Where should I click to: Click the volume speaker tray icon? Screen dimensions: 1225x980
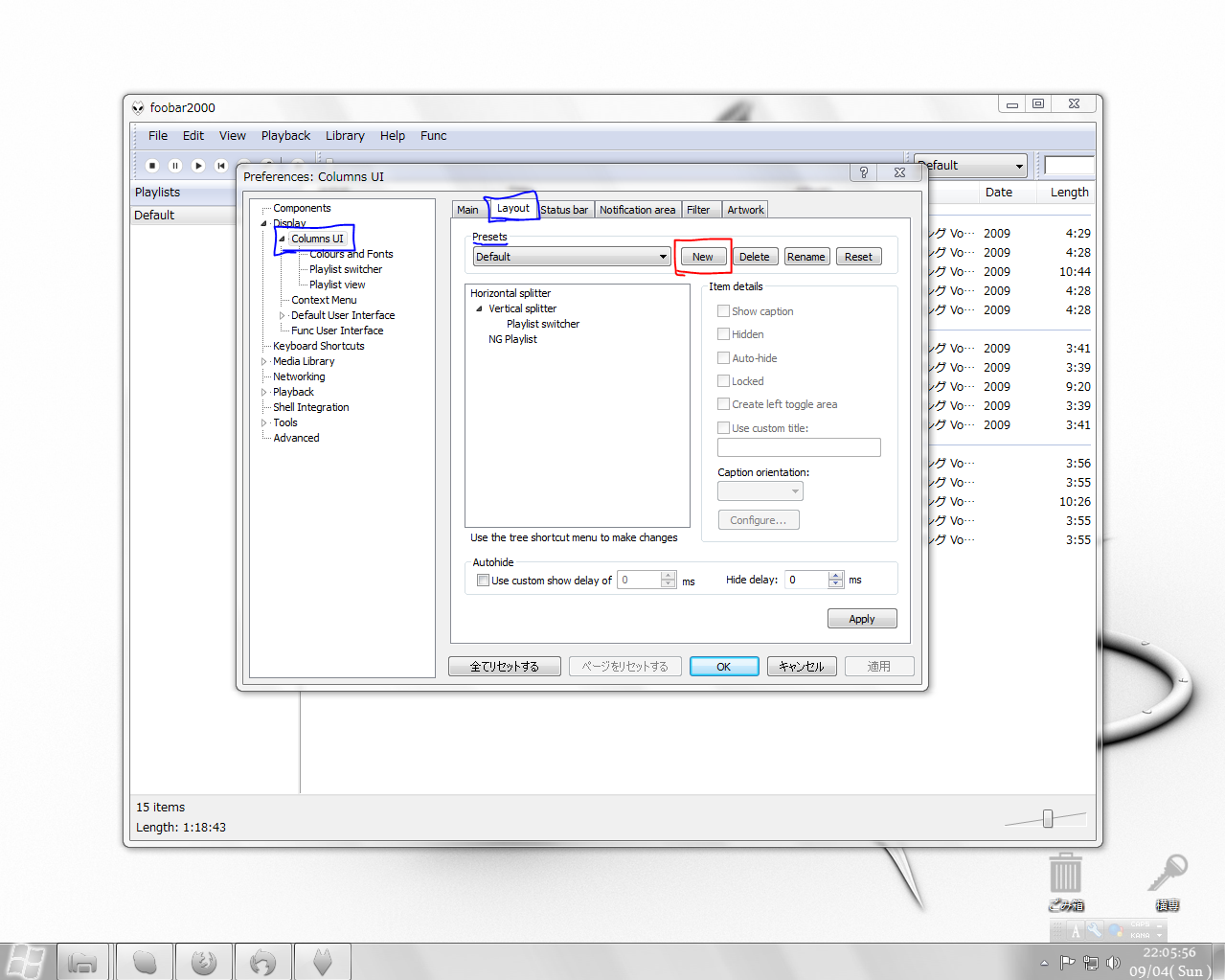click(x=1113, y=963)
